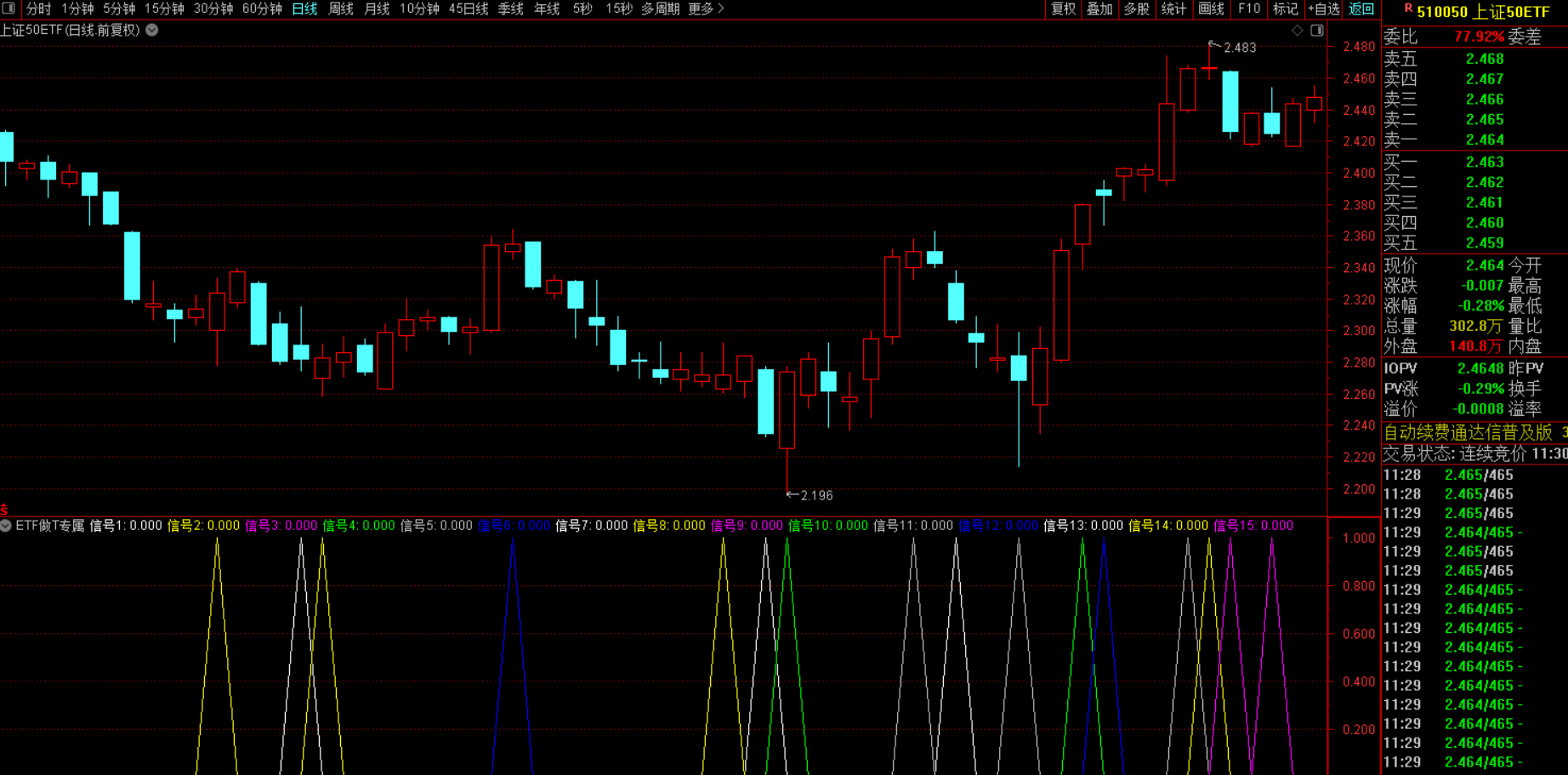
Task: Click the 卖五 price 2.468
Action: [x=1485, y=59]
